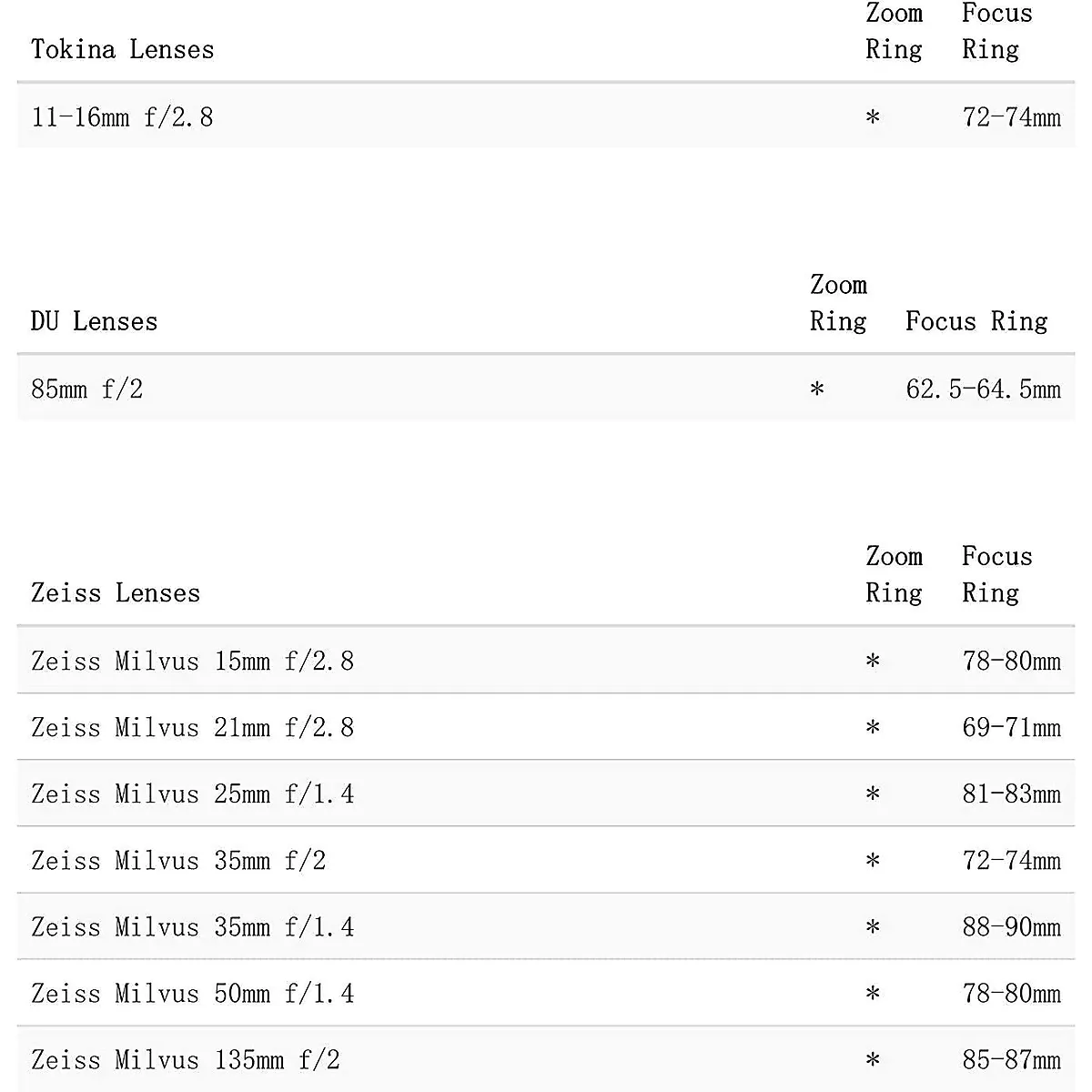Image resolution: width=1092 pixels, height=1092 pixels.
Task: Select the 11-16mm f/2.8 lens row
Action: click(123, 117)
